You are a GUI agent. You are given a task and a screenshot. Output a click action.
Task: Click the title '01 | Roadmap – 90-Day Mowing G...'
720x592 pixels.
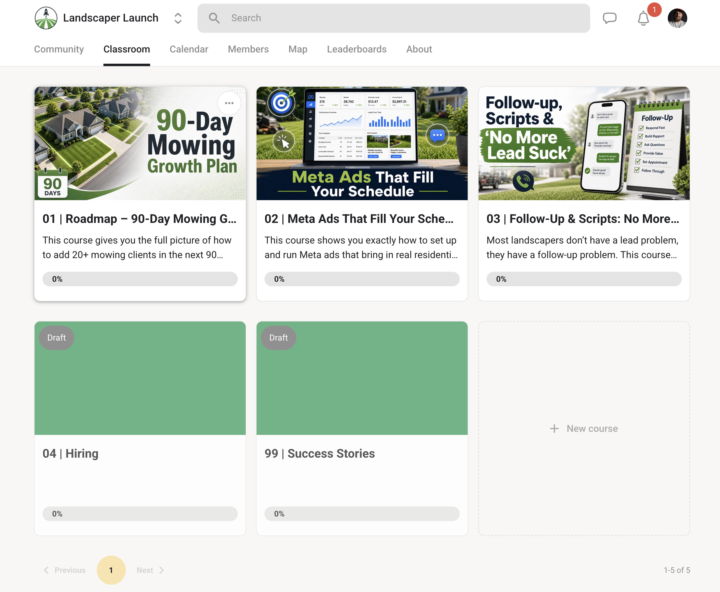(x=140, y=219)
